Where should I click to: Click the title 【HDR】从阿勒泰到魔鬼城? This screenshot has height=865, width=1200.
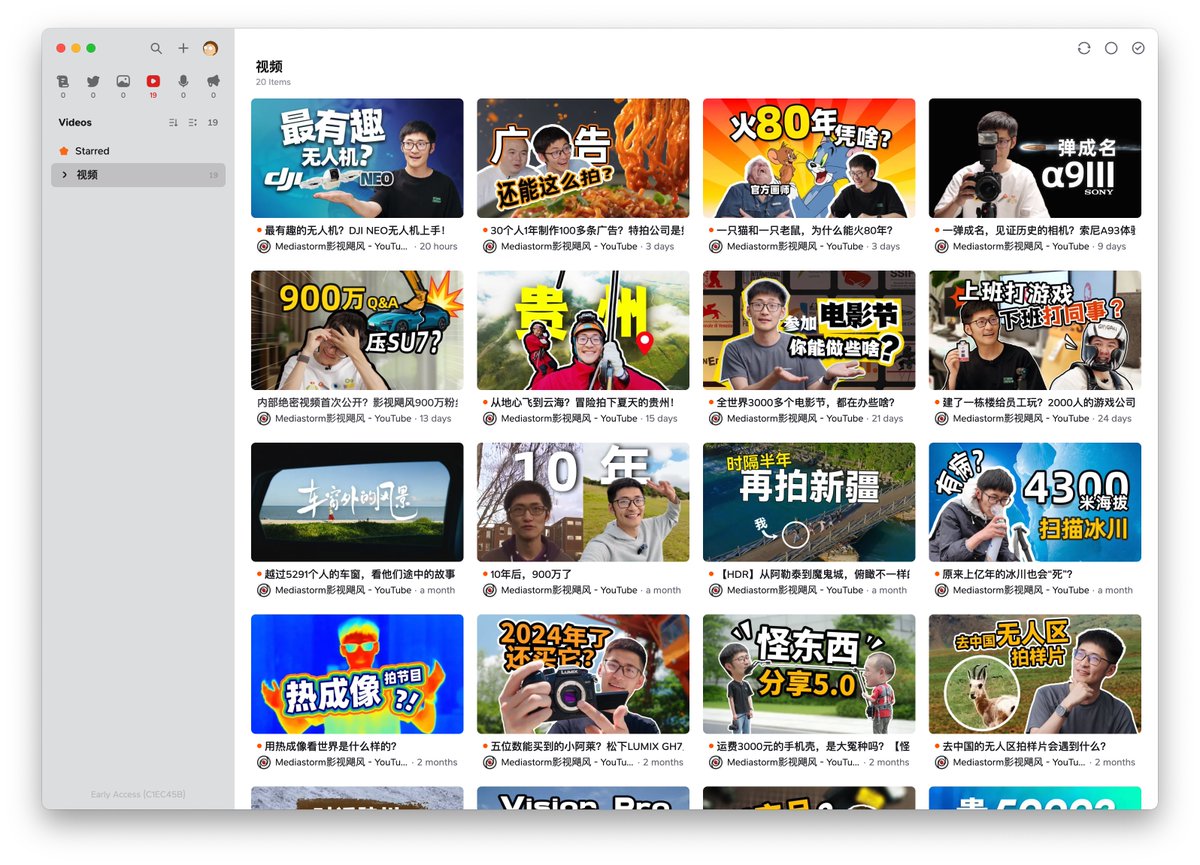coord(813,574)
